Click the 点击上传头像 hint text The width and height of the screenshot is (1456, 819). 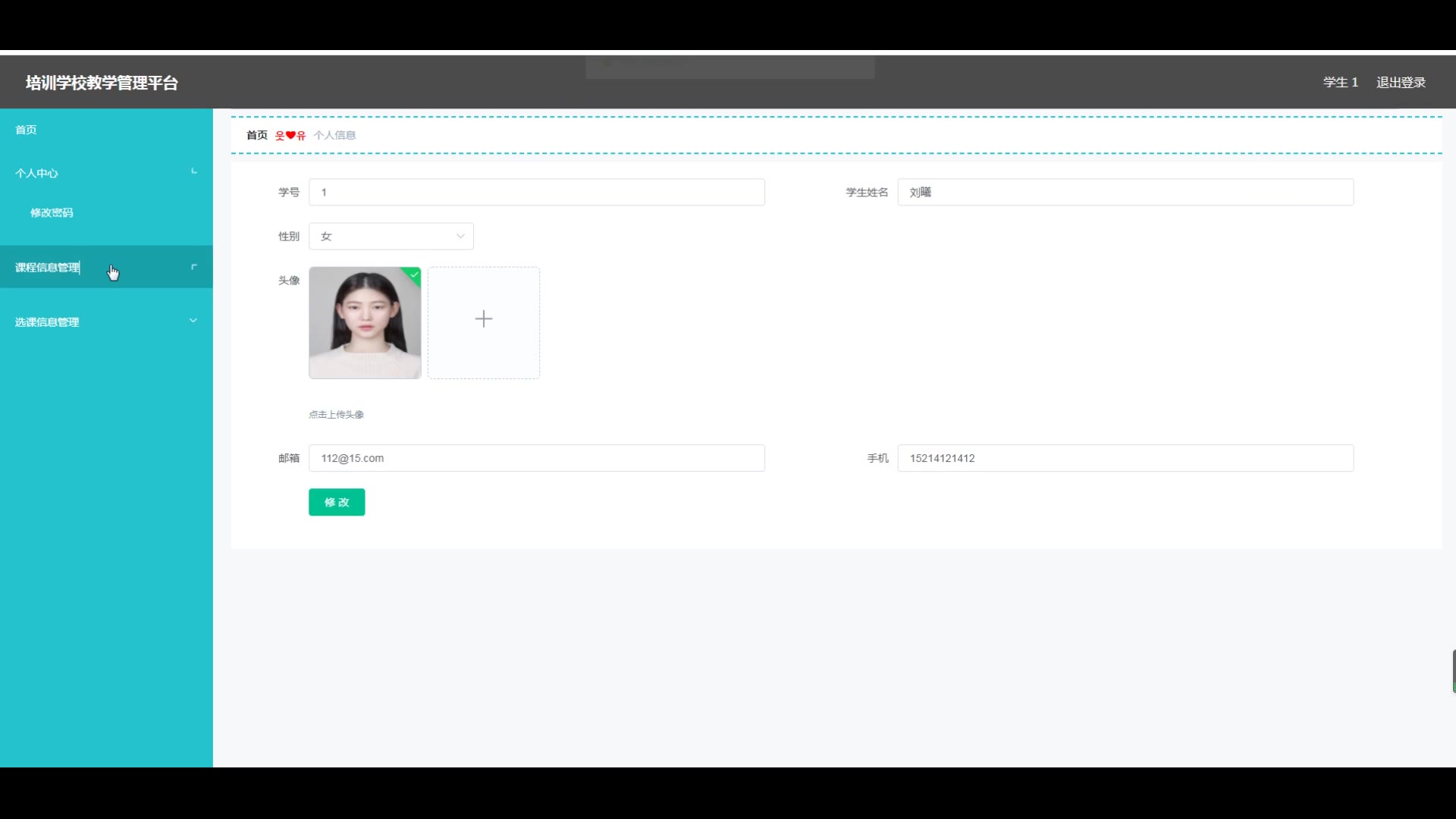[x=336, y=414]
